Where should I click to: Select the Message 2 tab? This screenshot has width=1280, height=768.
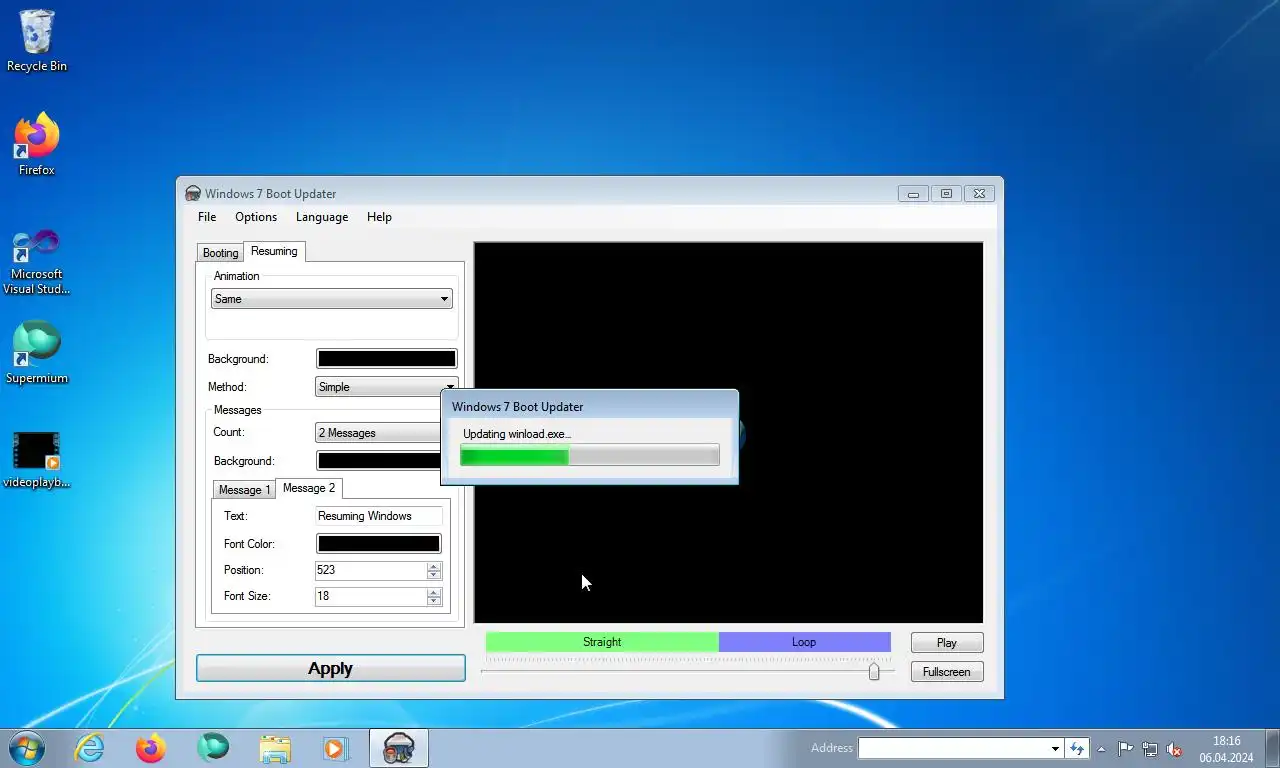coord(309,488)
